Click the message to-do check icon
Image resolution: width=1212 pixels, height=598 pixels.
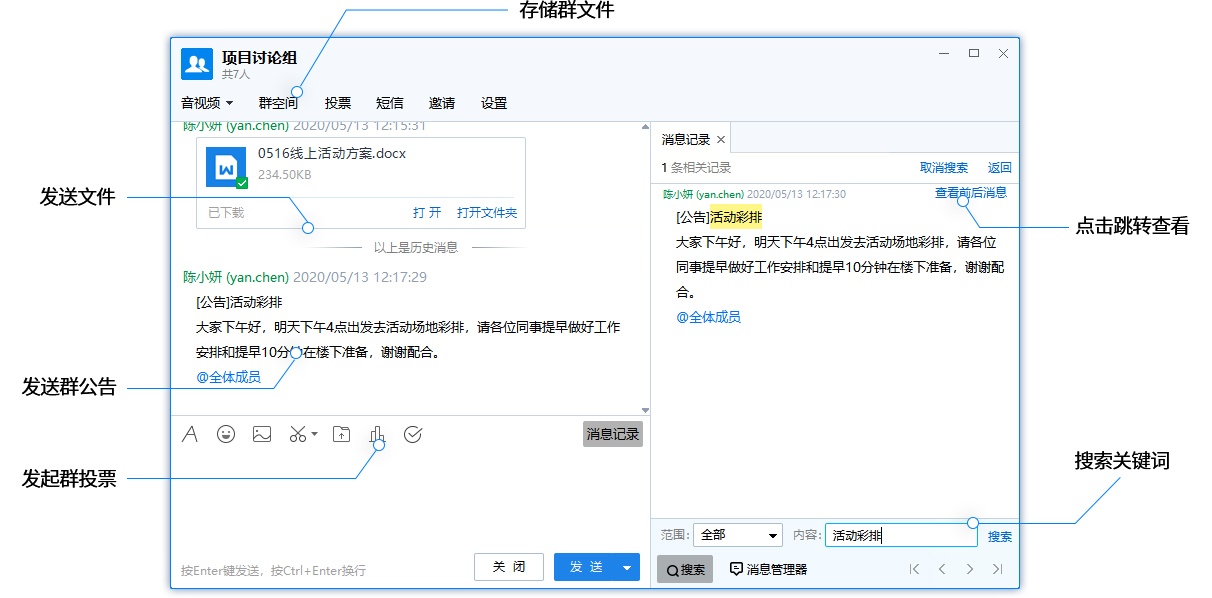click(x=413, y=434)
